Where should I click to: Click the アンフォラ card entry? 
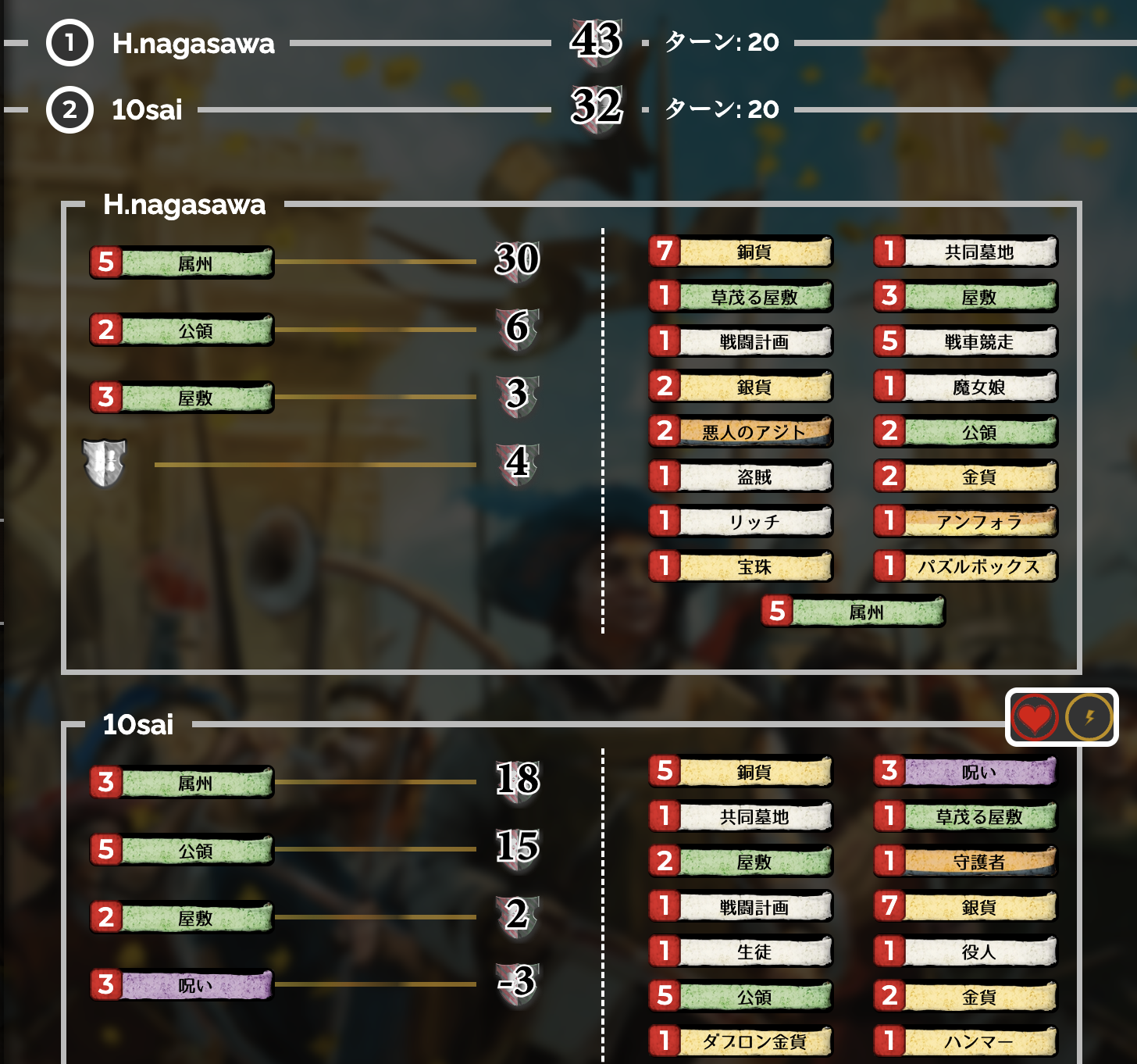(x=966, y=521)
